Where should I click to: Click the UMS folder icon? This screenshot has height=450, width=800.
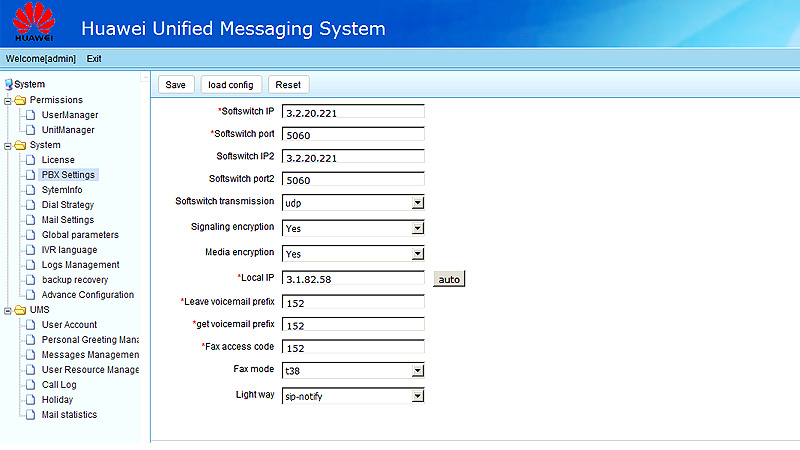click(x=20, y=310)
